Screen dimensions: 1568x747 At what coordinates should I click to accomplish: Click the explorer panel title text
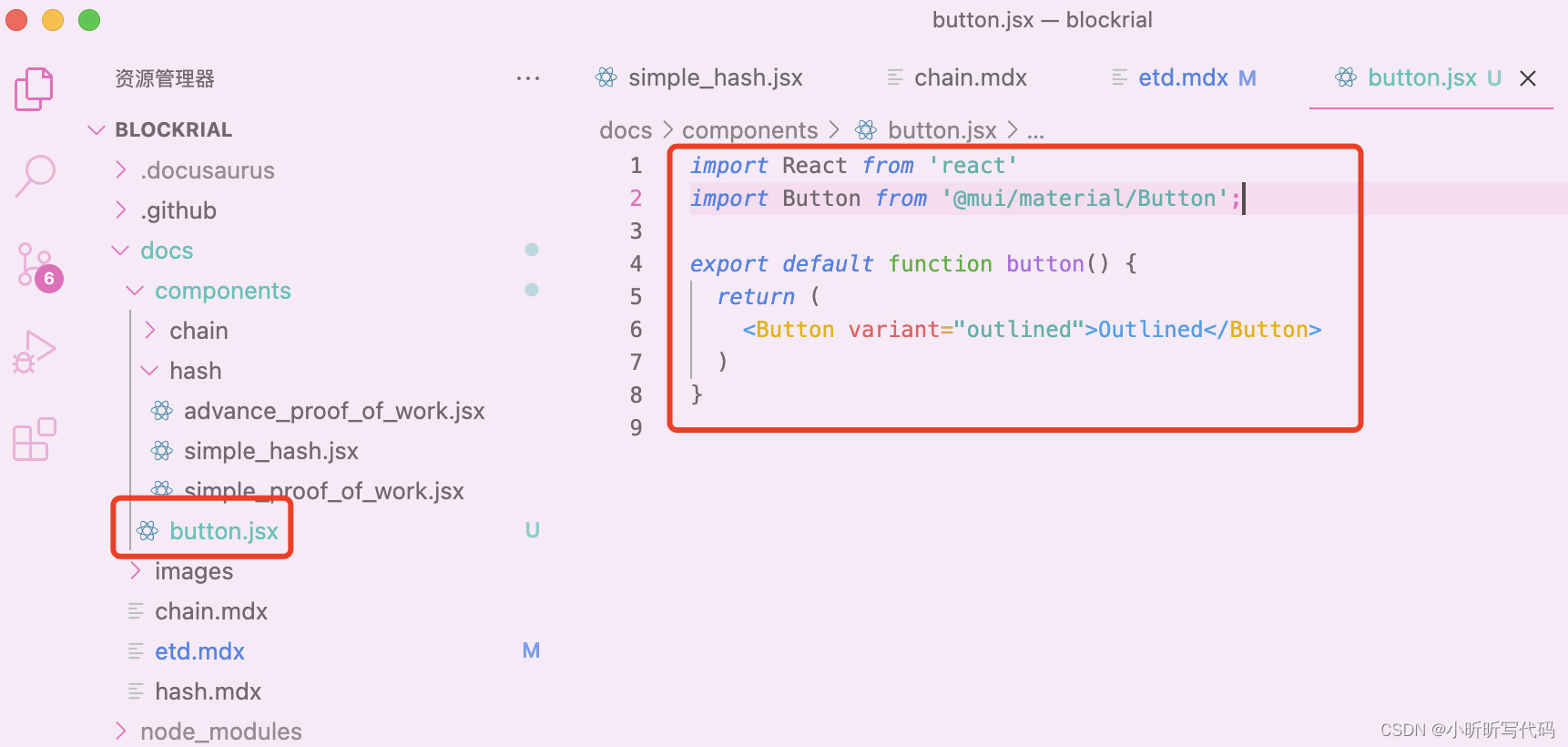[x=165, y=78]
